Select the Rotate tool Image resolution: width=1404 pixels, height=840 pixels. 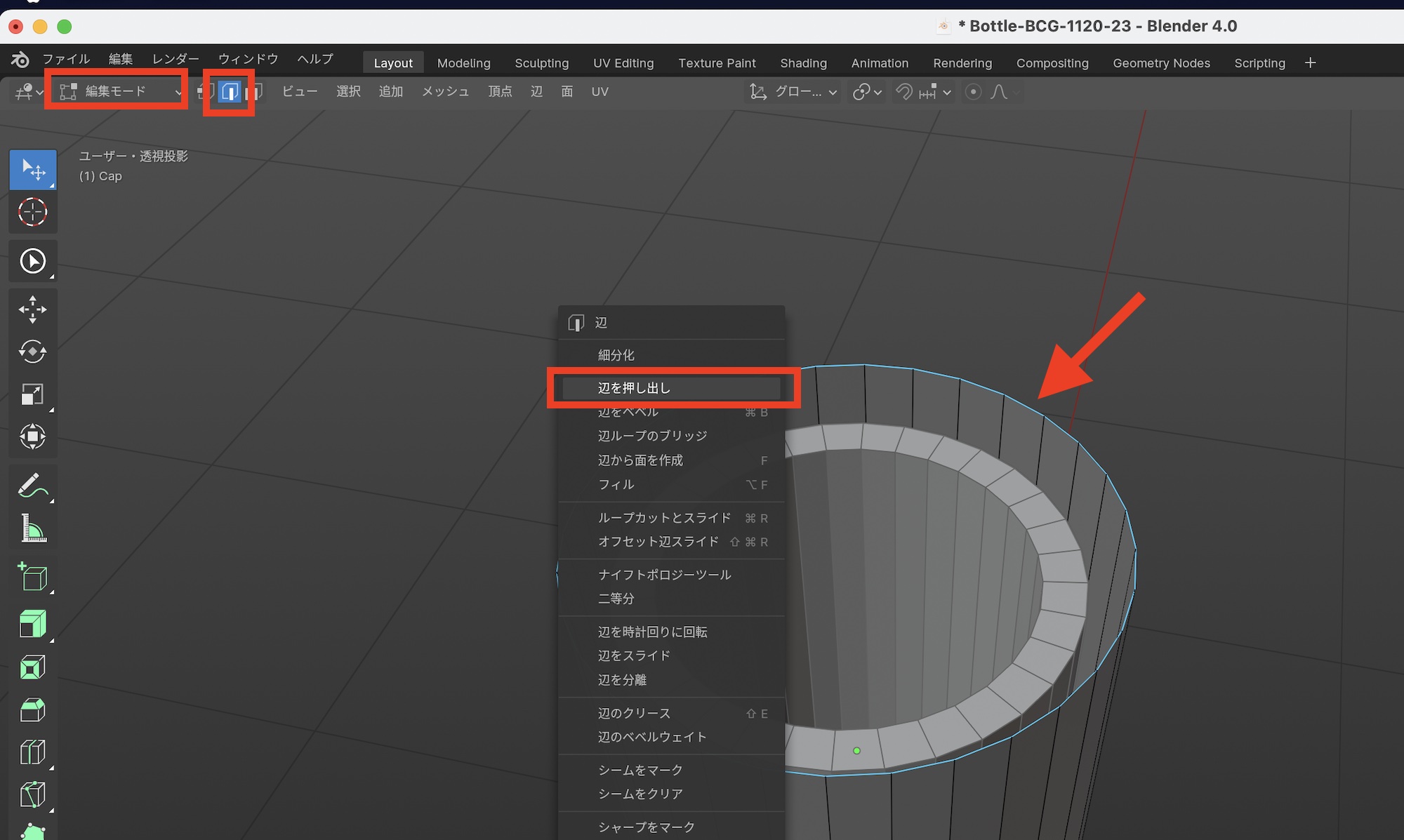click(32, 352)
